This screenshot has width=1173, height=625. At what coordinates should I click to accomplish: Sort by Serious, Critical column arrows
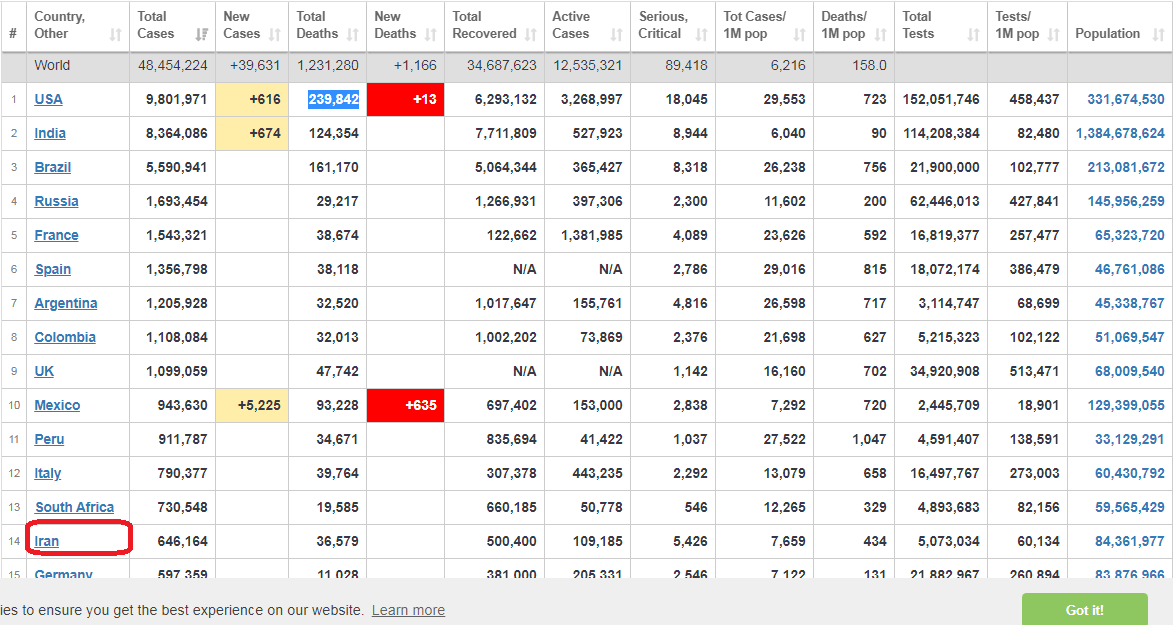pos(701,34)
